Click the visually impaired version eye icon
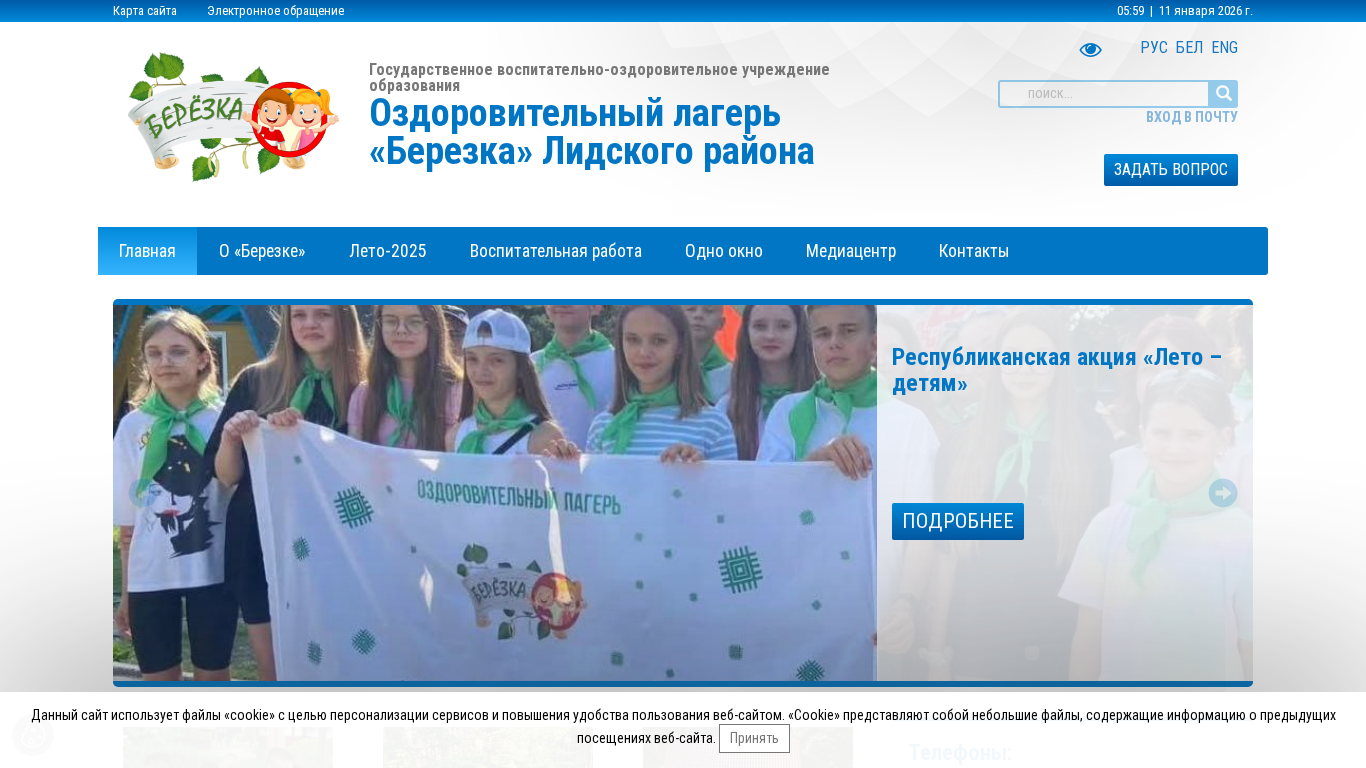The height and width of the screenshot is (768, 1366). coord(1090,49)
